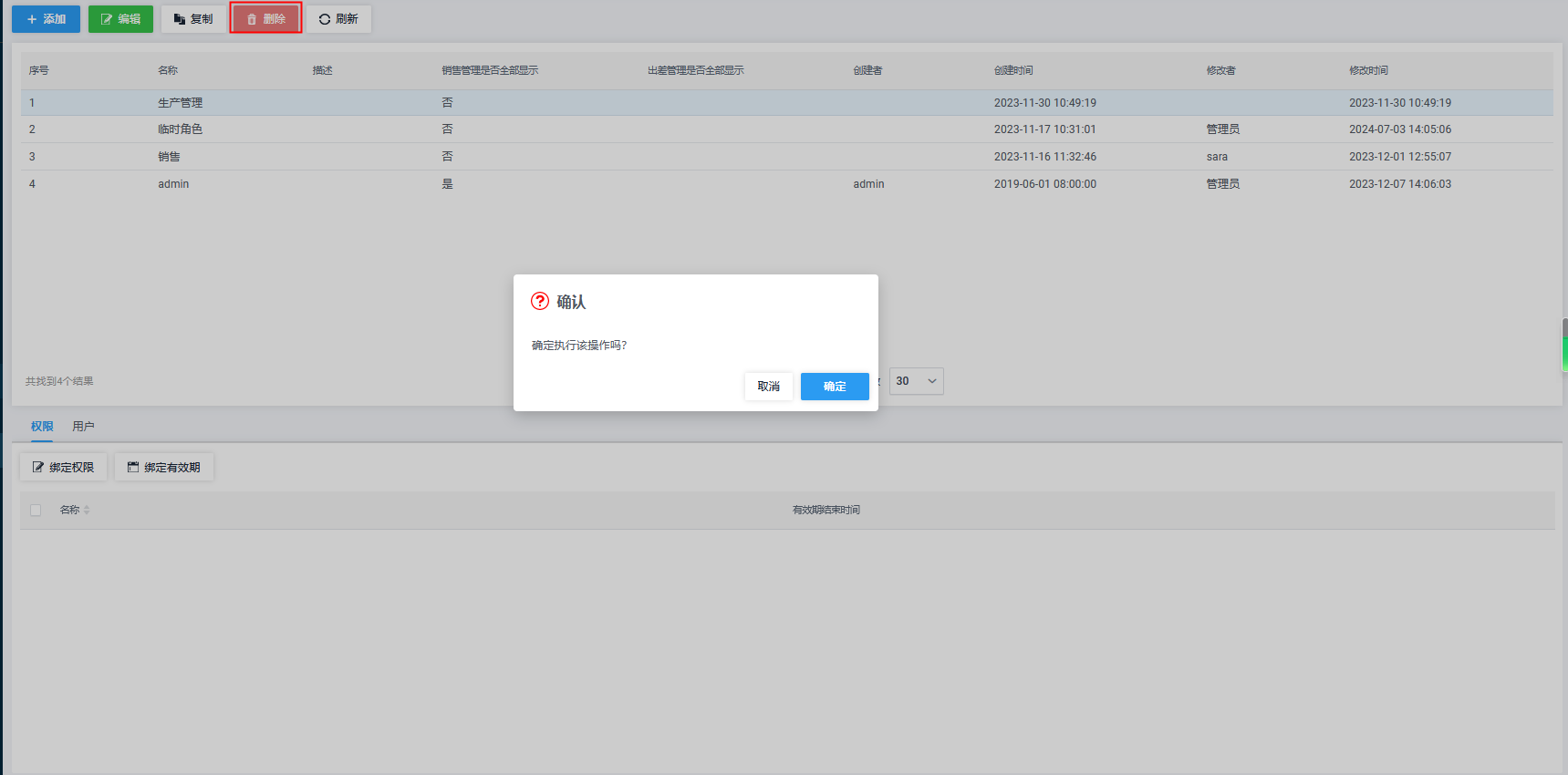Select the admin role row
Image resolution: width=1568 pixels, height=775 pixels.
pyautogui.click(x=173, y=184)
